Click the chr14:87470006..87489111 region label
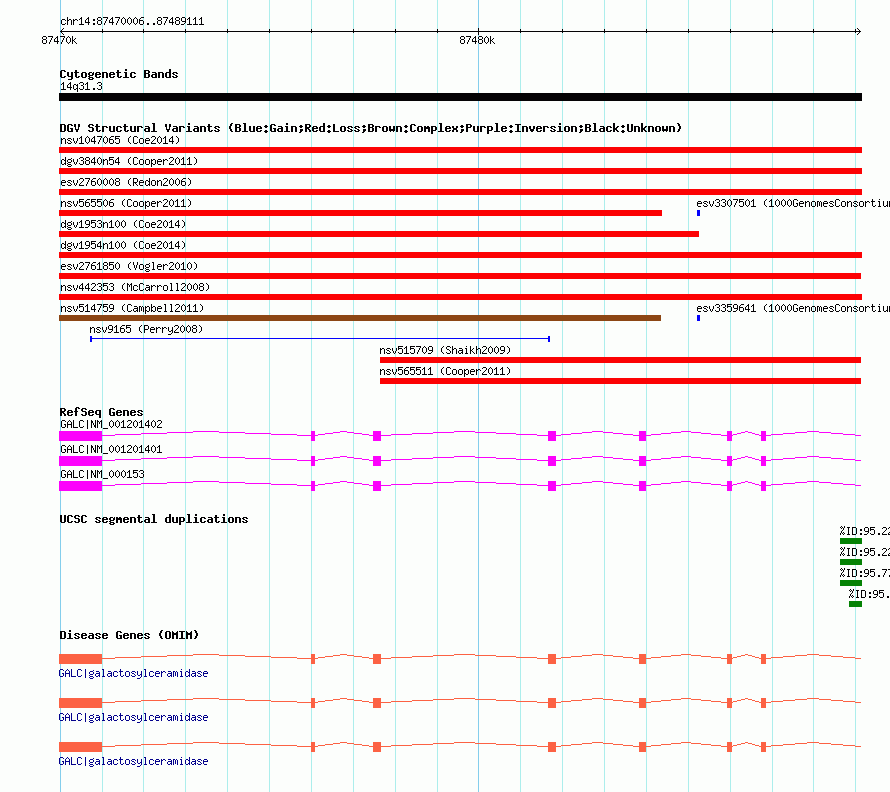This screenshot has width=890, height=792. (132, 22)
